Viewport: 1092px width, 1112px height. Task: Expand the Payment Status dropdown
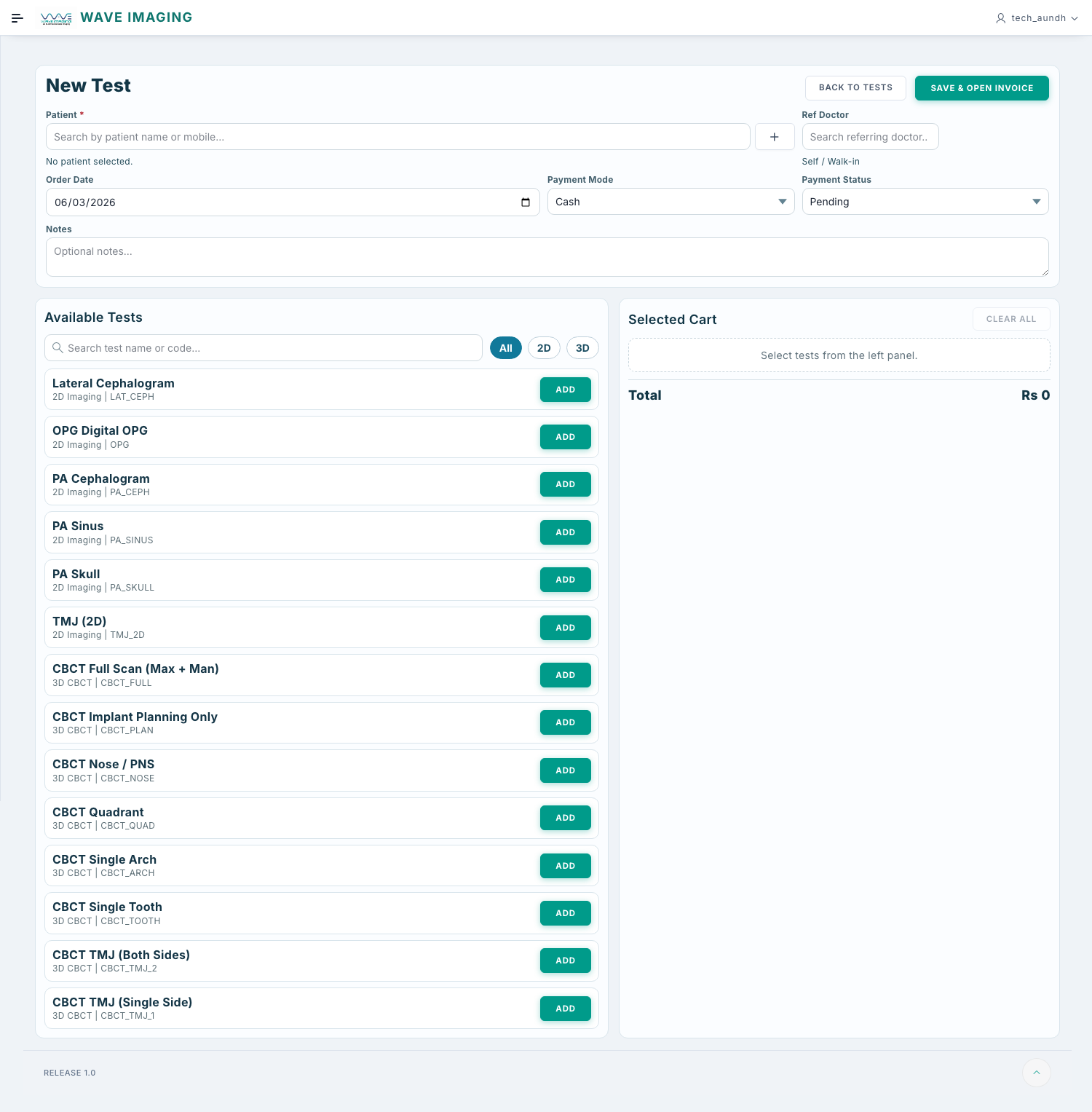925,202
